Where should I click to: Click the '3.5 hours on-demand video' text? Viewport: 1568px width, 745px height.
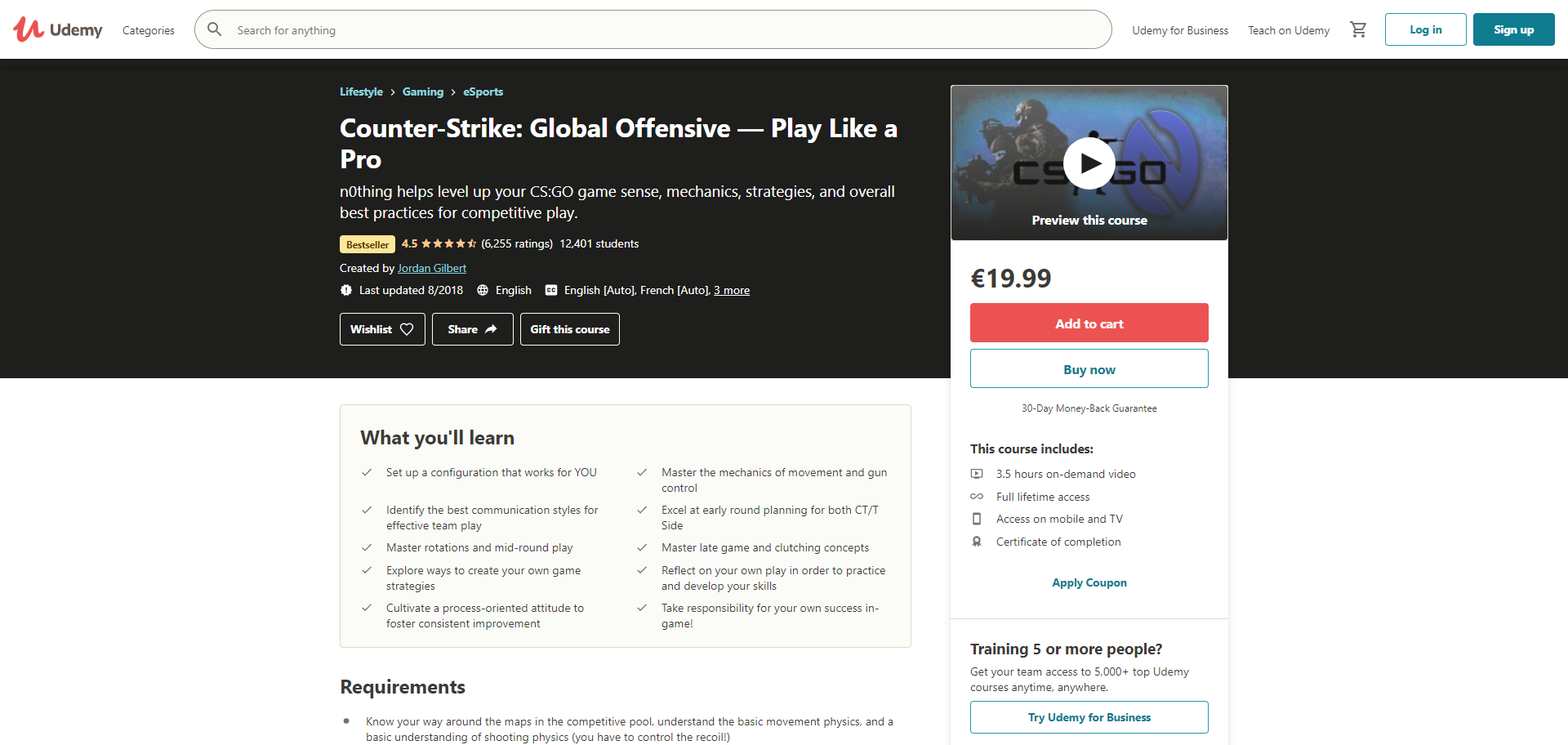pyautogui.click(x=1066, y=474)
